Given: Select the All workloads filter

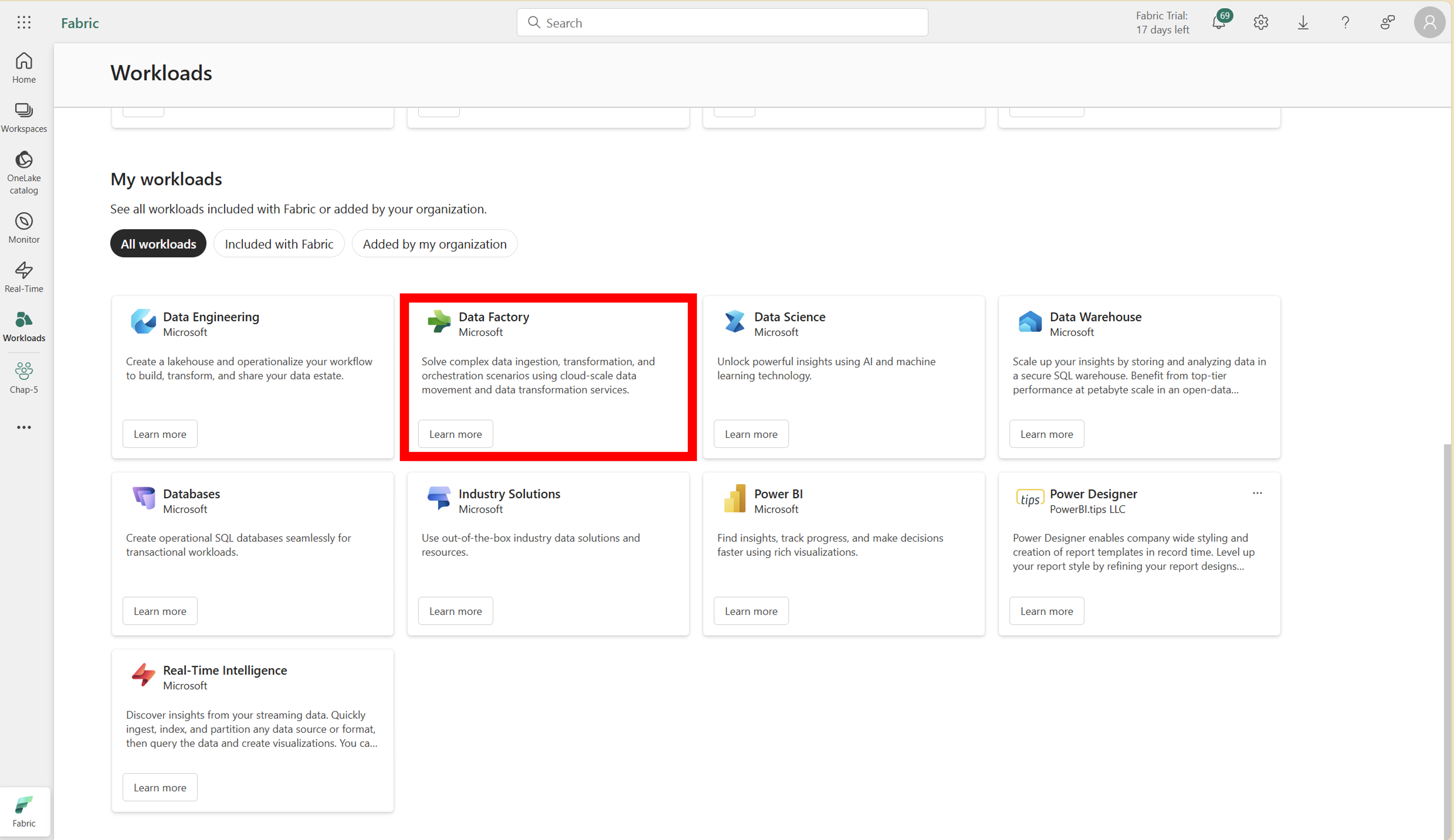Looking at the screenshot, I should click(158, 244).
